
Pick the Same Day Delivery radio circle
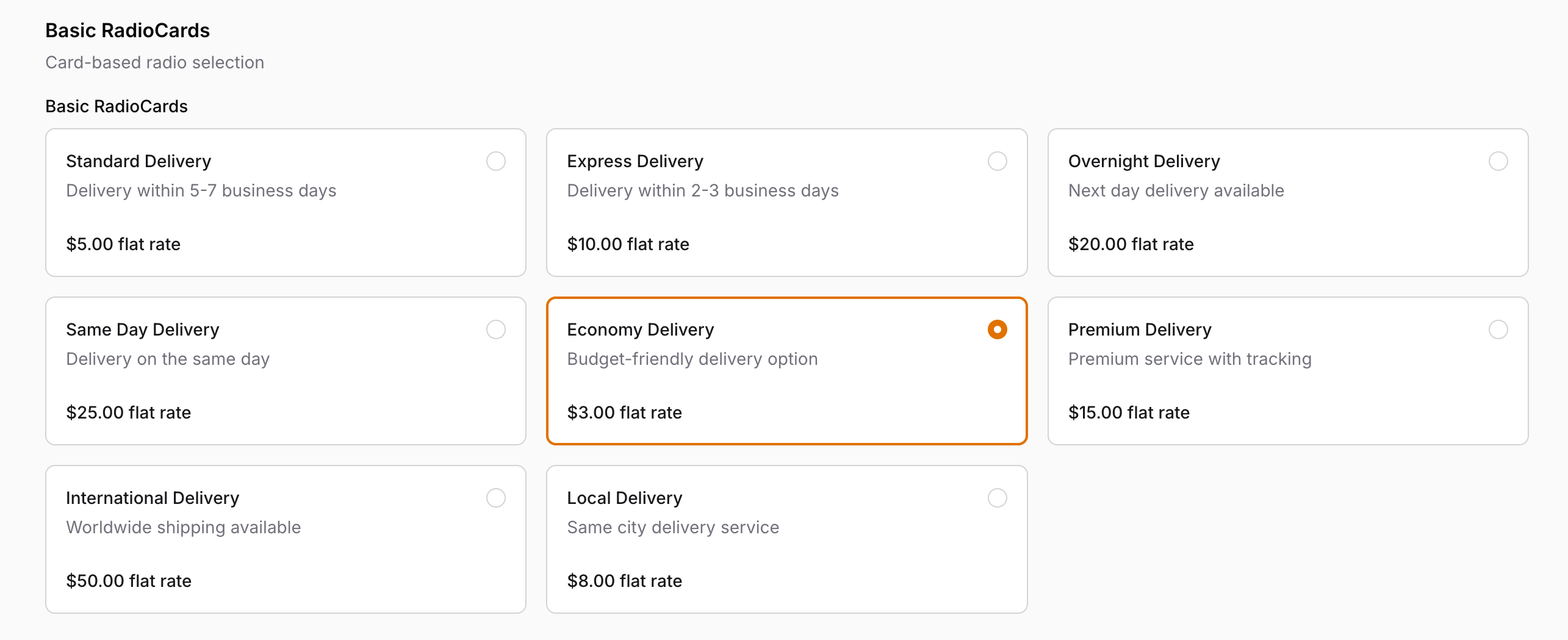[x=496, y=329]
